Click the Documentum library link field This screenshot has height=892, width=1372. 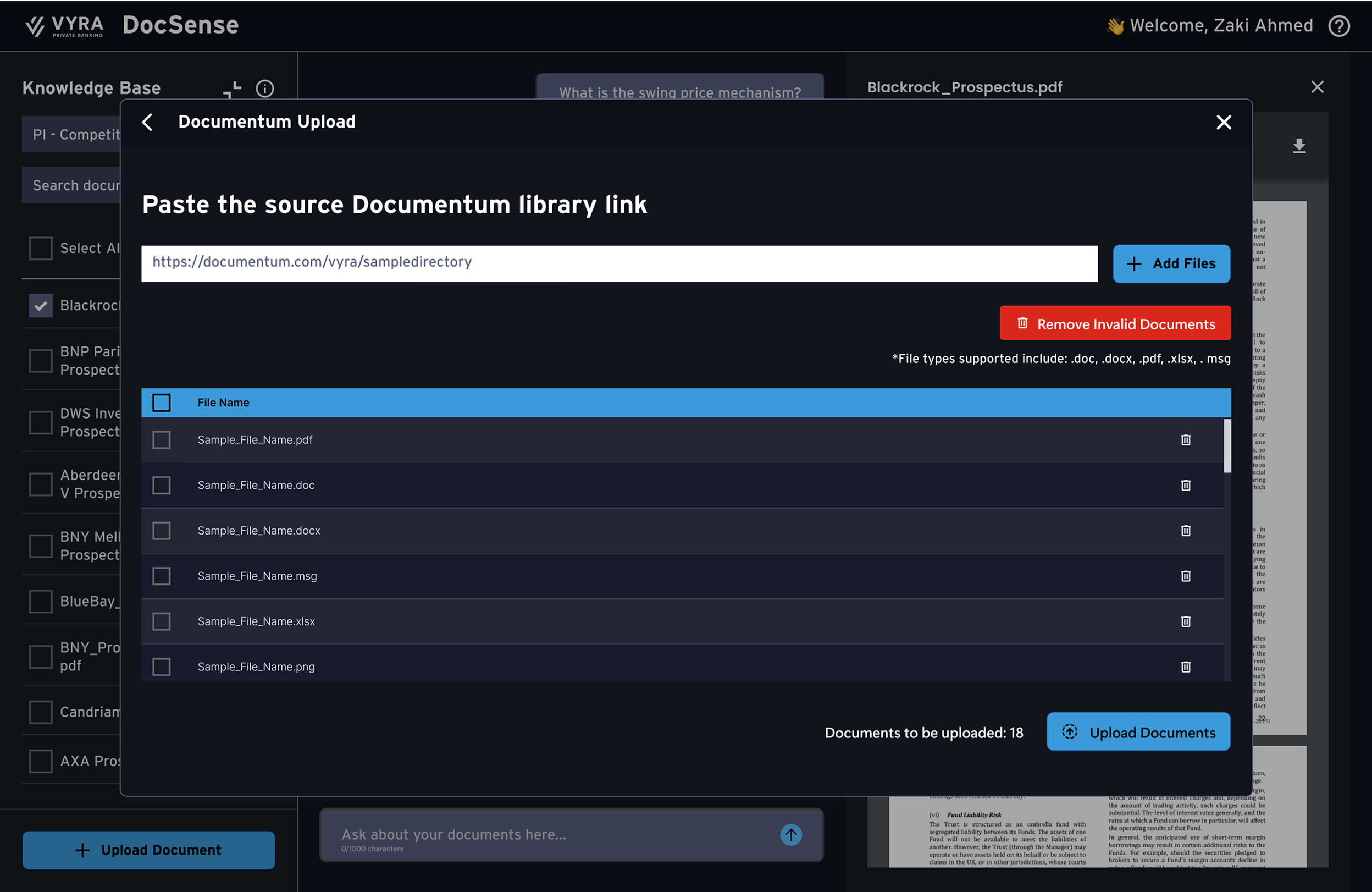tap(619, 263)
